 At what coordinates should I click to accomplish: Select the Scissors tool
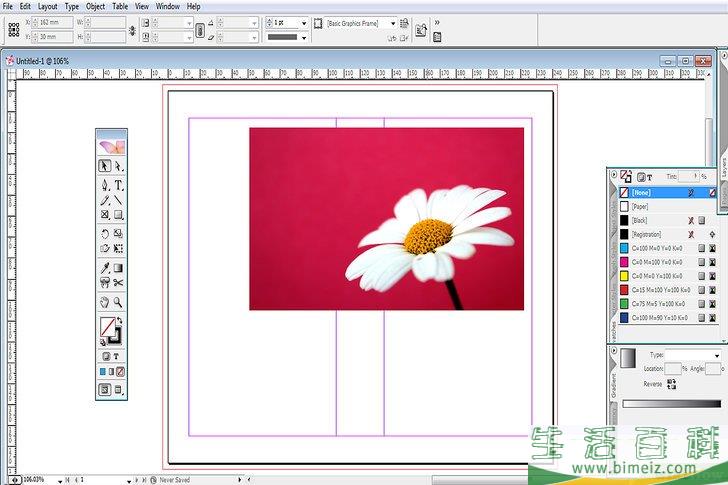(x=118, y=282)
